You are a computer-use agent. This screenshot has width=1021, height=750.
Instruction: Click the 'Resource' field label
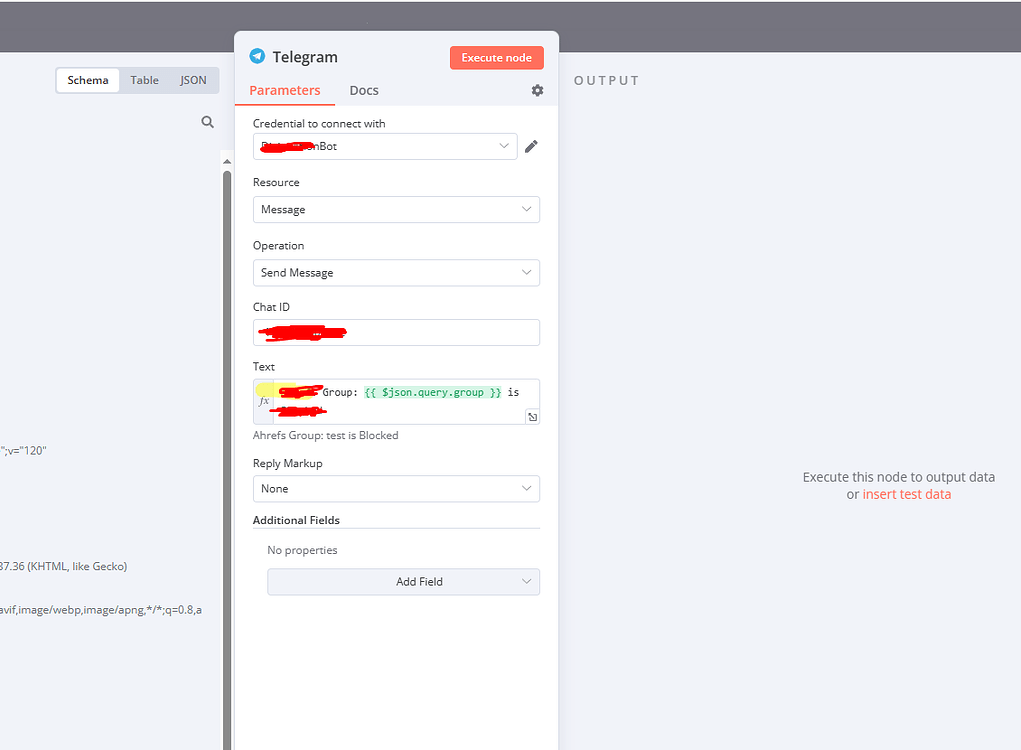point(276,182)
